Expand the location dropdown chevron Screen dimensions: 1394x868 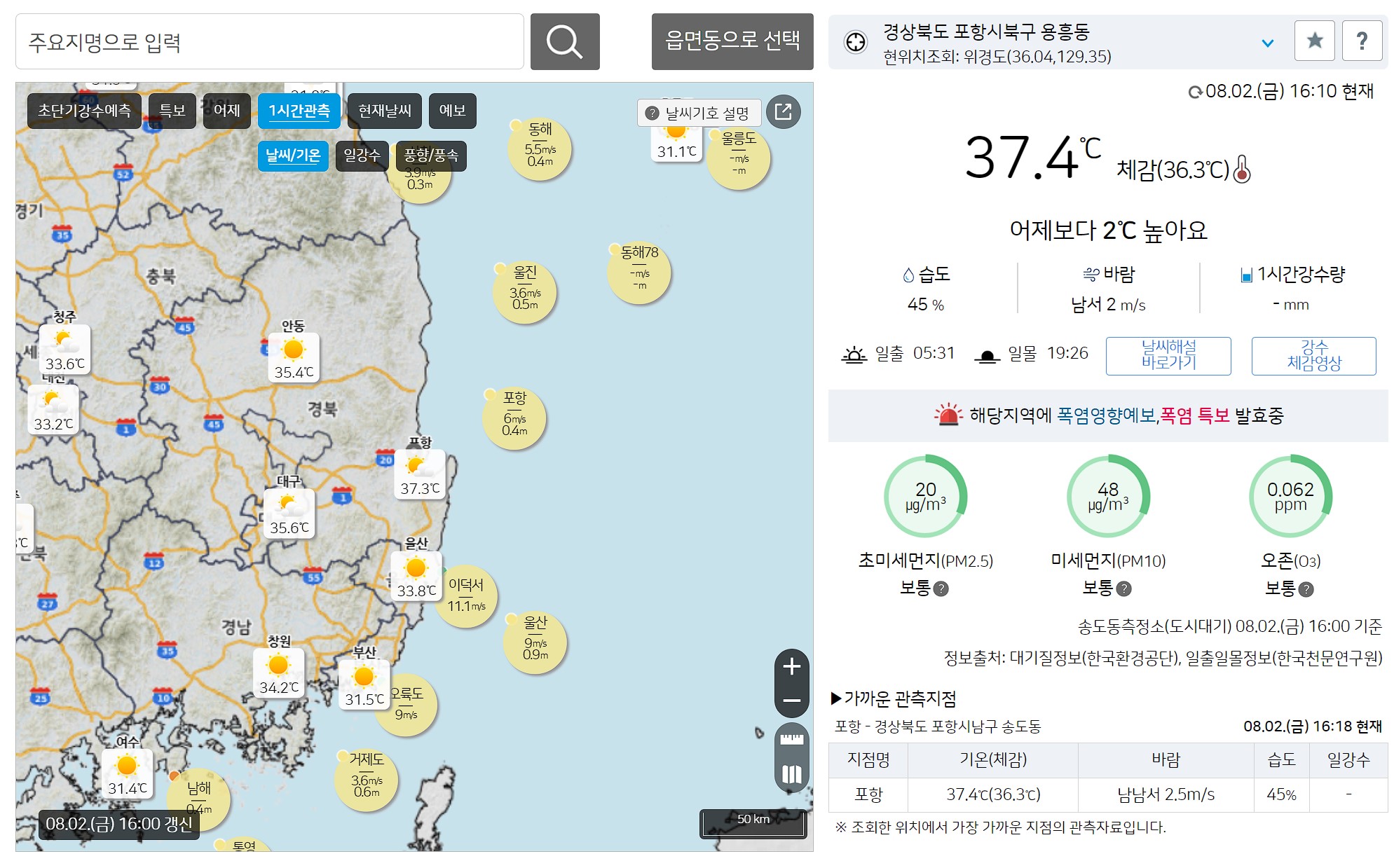(1267, 43)
